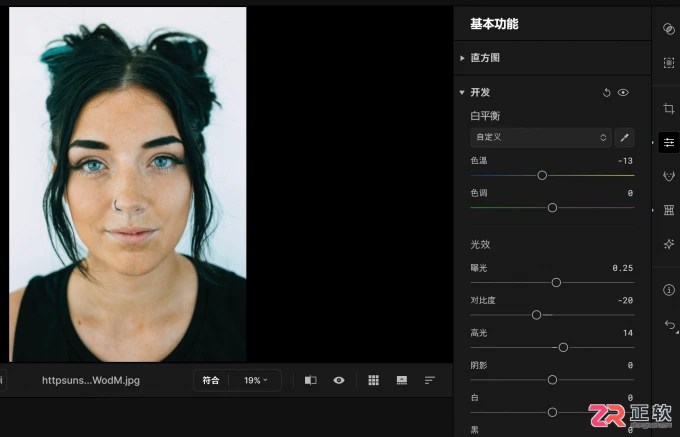This screenshot has width=680, height=437.
Task: Open the undo history arrow icon
Action: 670,324
